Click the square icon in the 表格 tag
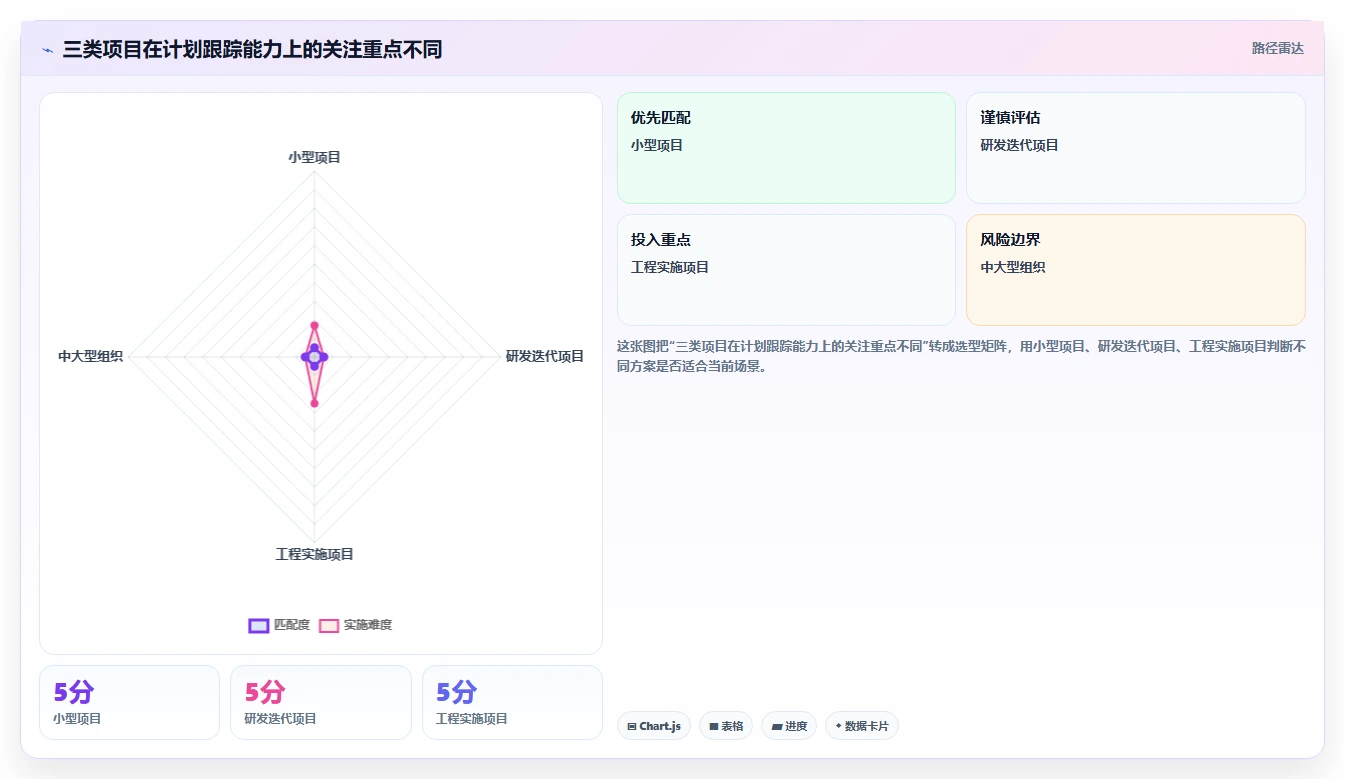Screen dimensions: 1345x779 click(x=714, y=727)
